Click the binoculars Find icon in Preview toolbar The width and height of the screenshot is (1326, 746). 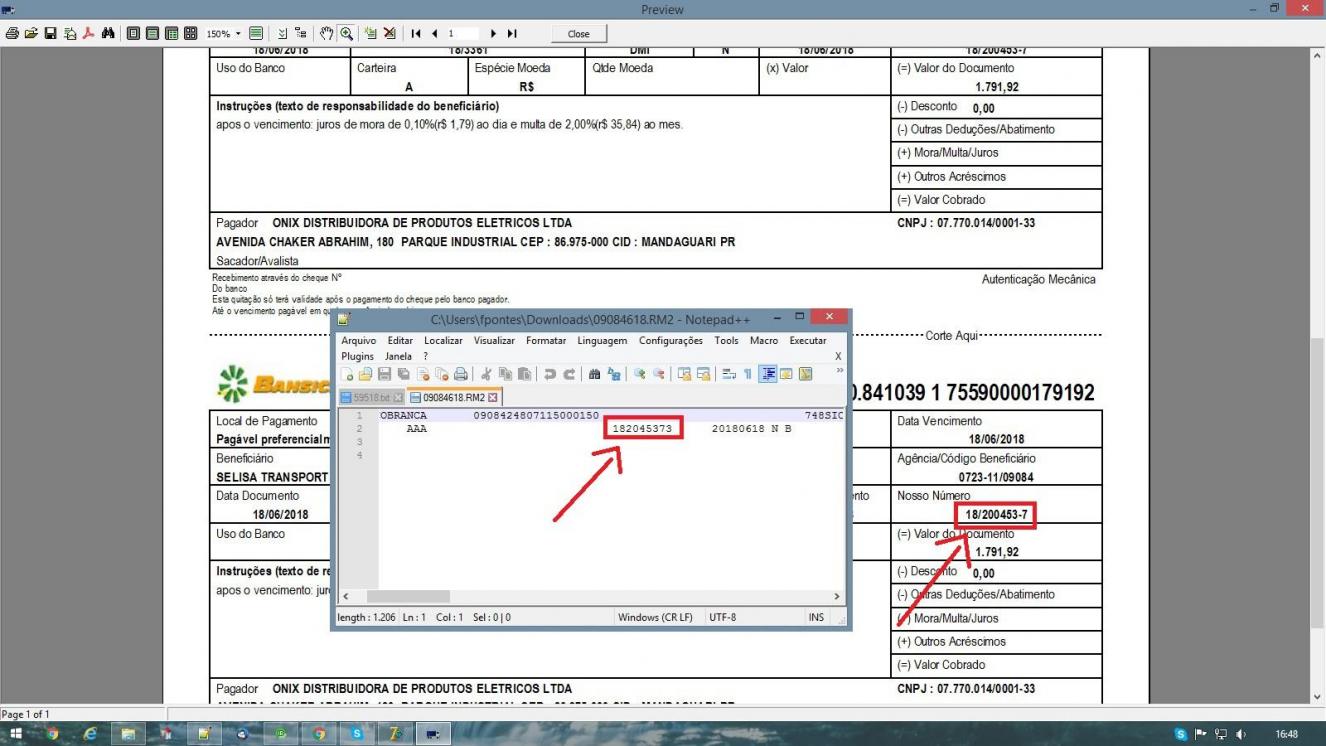(x=108, y=33)
